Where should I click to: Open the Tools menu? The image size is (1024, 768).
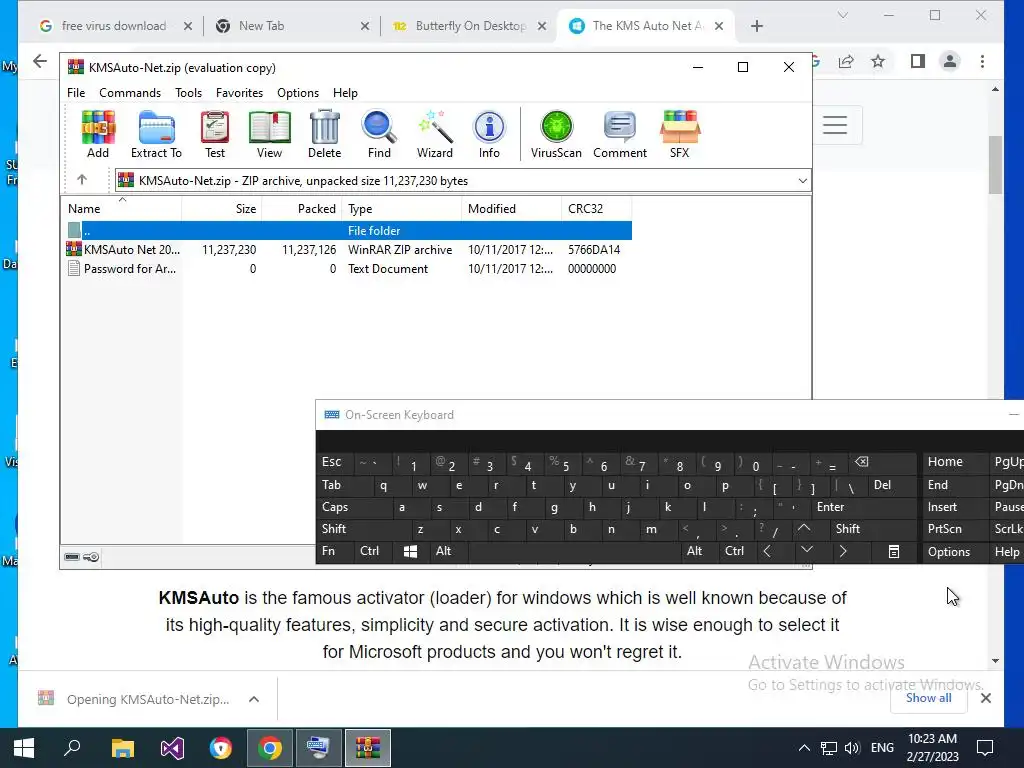(188, 93)
